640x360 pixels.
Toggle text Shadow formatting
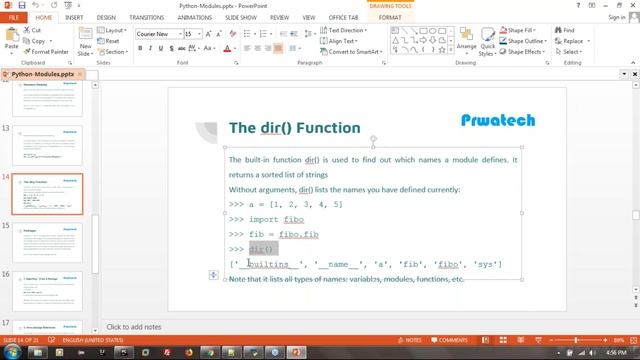coord(171,49)
